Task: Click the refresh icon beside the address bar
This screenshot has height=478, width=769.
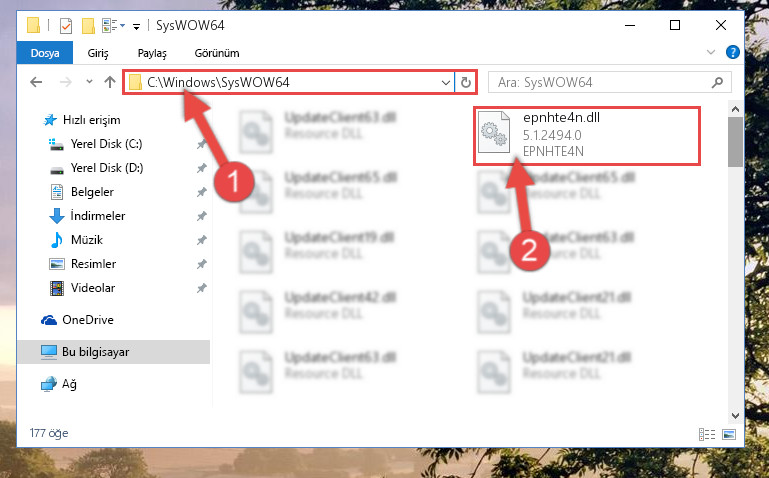Action: point(465,82)
